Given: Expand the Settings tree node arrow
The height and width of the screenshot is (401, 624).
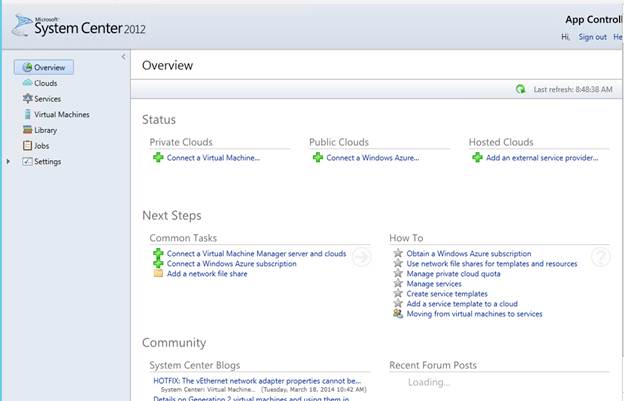Looking at the screenshot, I should click(8, 162).
